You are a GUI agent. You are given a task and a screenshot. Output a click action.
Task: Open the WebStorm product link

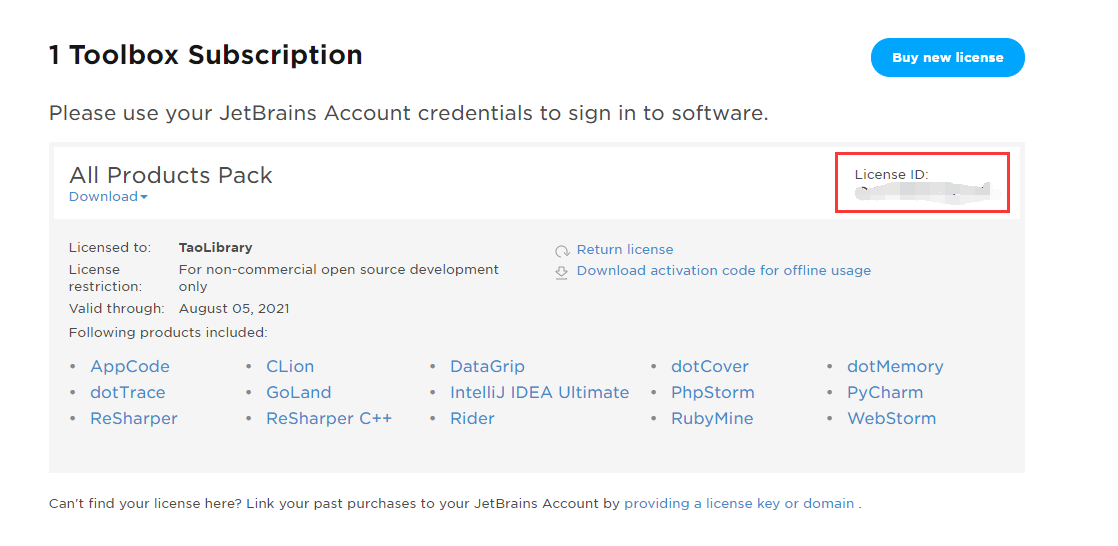[891, 418]
